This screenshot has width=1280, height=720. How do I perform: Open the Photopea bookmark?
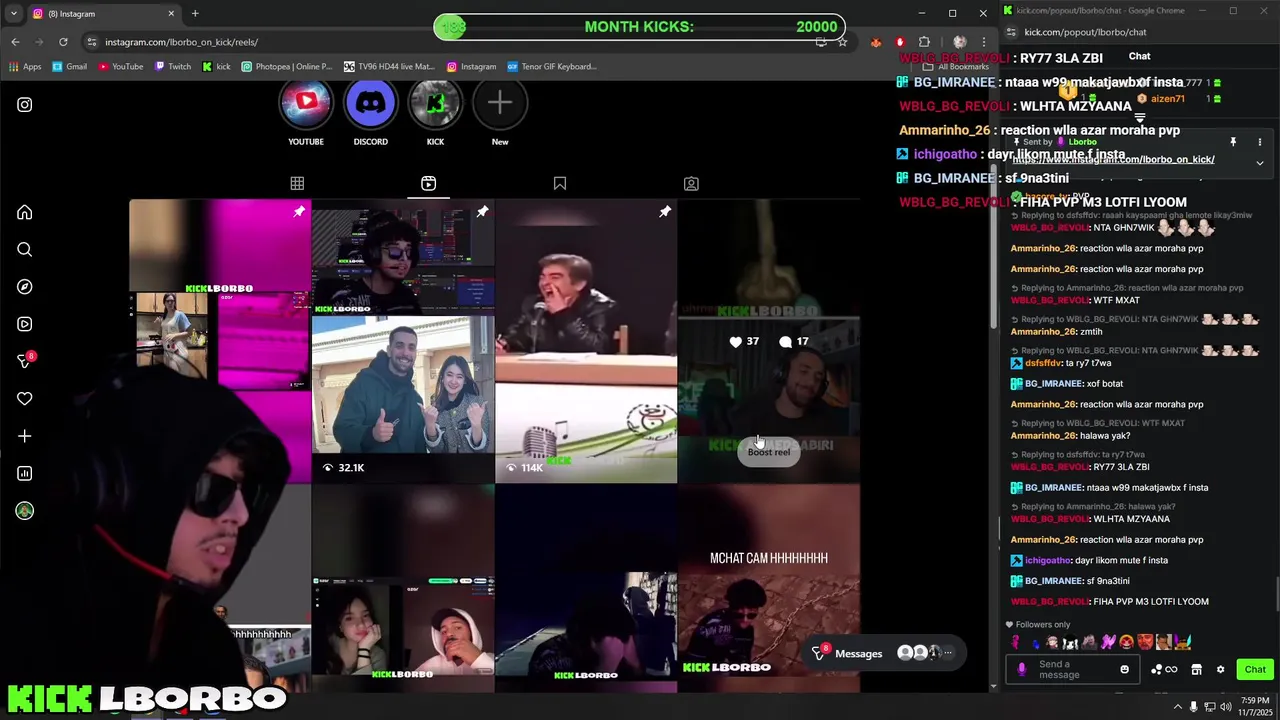coord(287,67)
